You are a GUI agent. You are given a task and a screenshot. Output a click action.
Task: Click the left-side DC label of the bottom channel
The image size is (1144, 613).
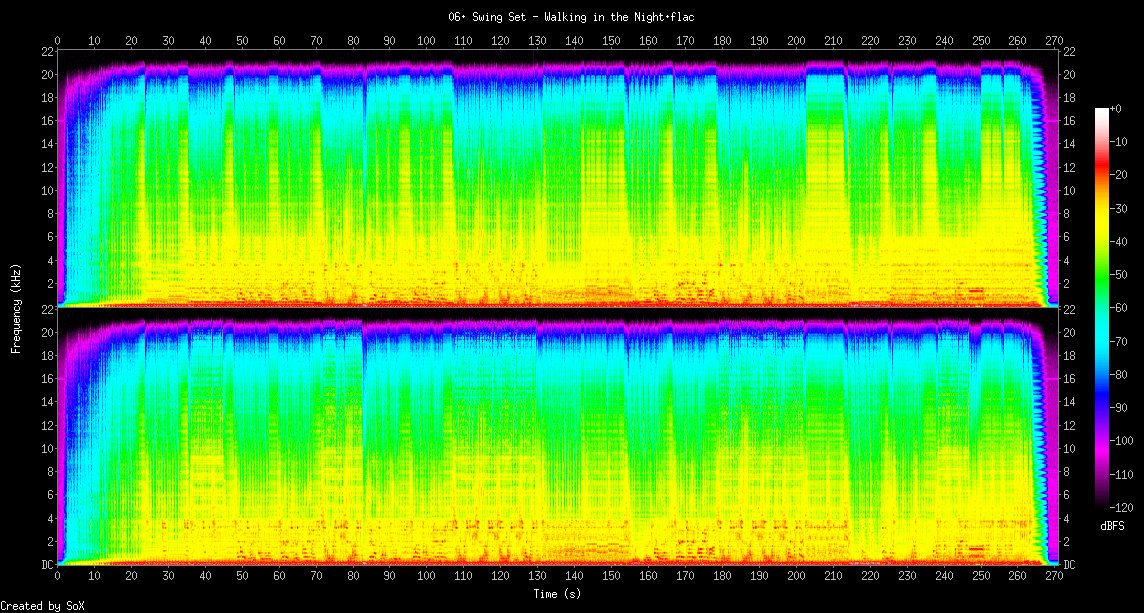46,564
